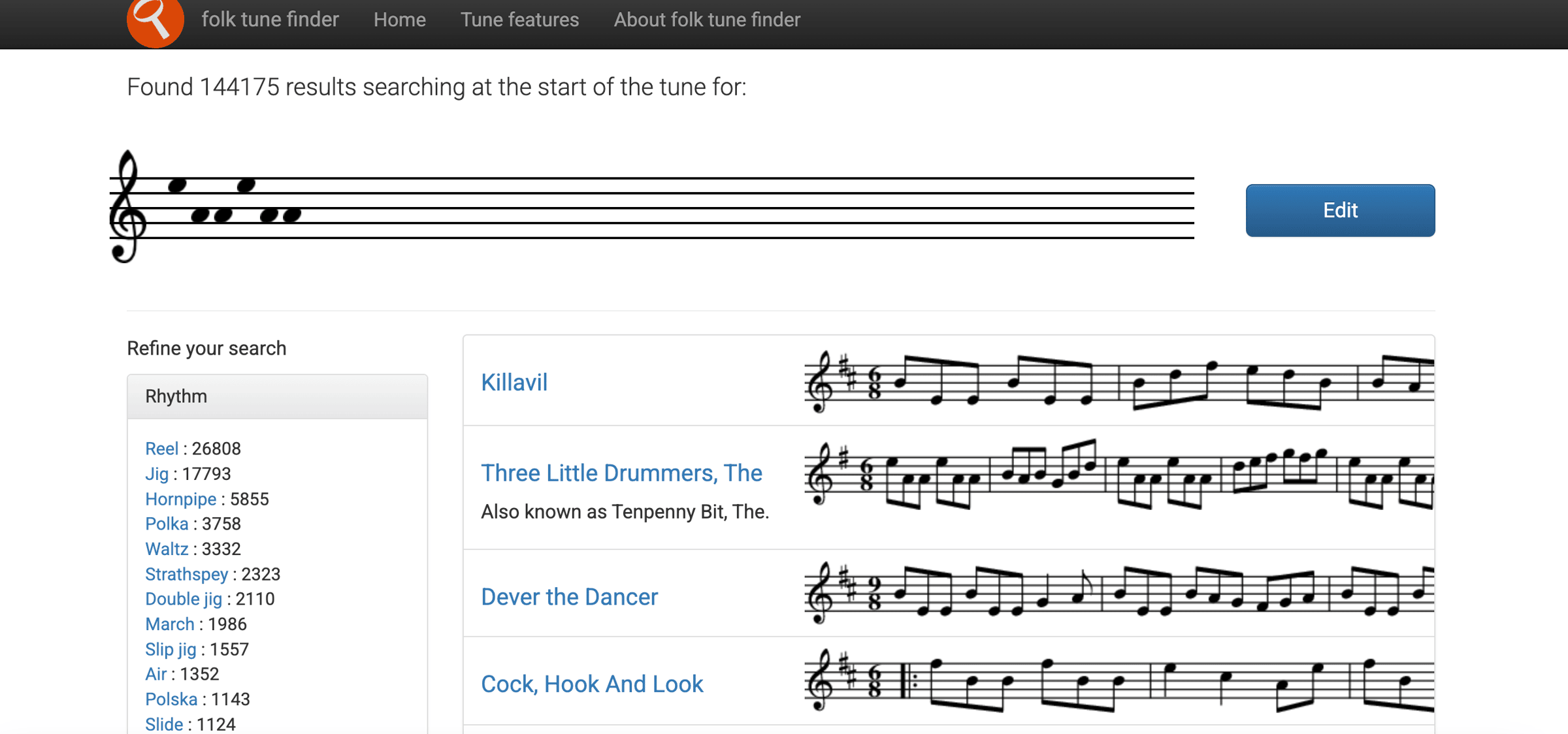This screenshot has width=1568, height=734.
Task: Open About folk tune finder page
Action: tap(707, 20)
